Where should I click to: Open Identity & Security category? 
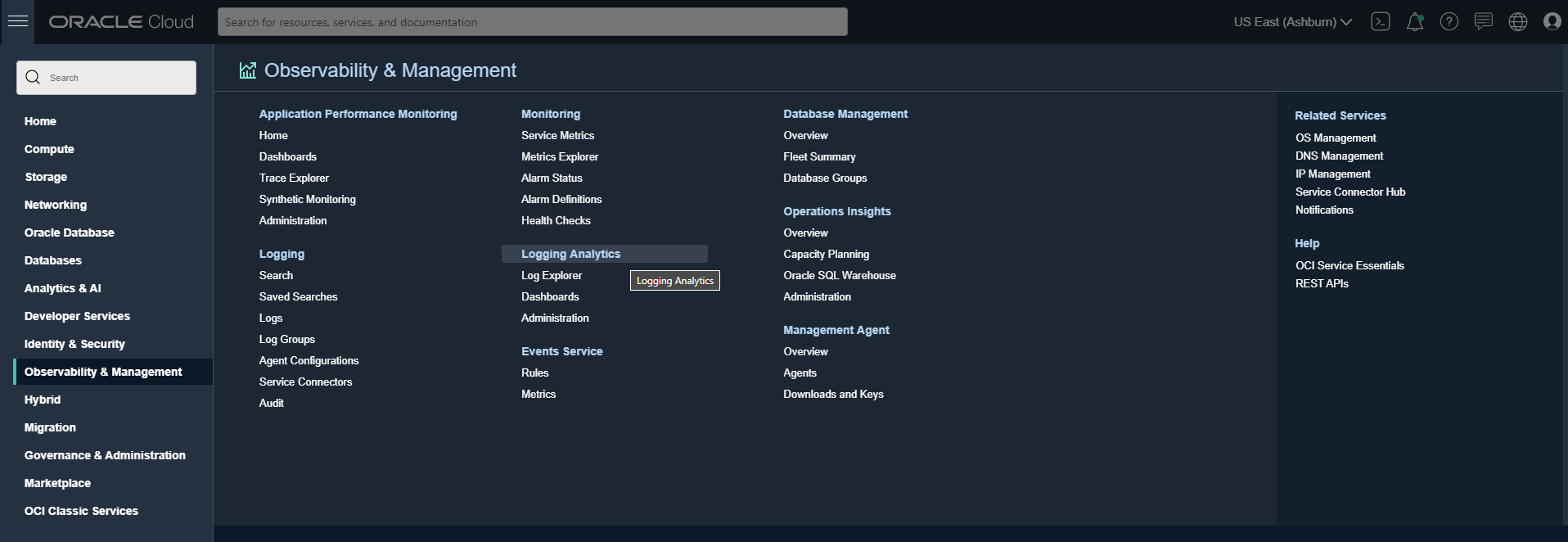click(x=74, y=344)
